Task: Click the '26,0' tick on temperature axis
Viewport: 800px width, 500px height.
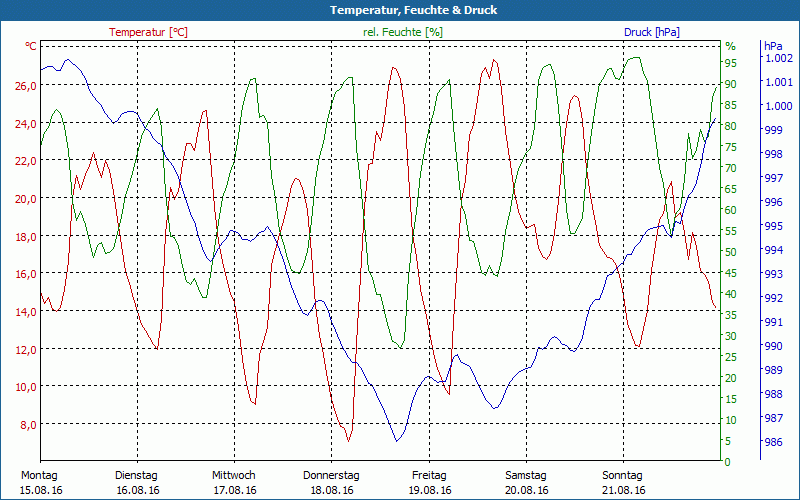Action: (x=26, y=86)
